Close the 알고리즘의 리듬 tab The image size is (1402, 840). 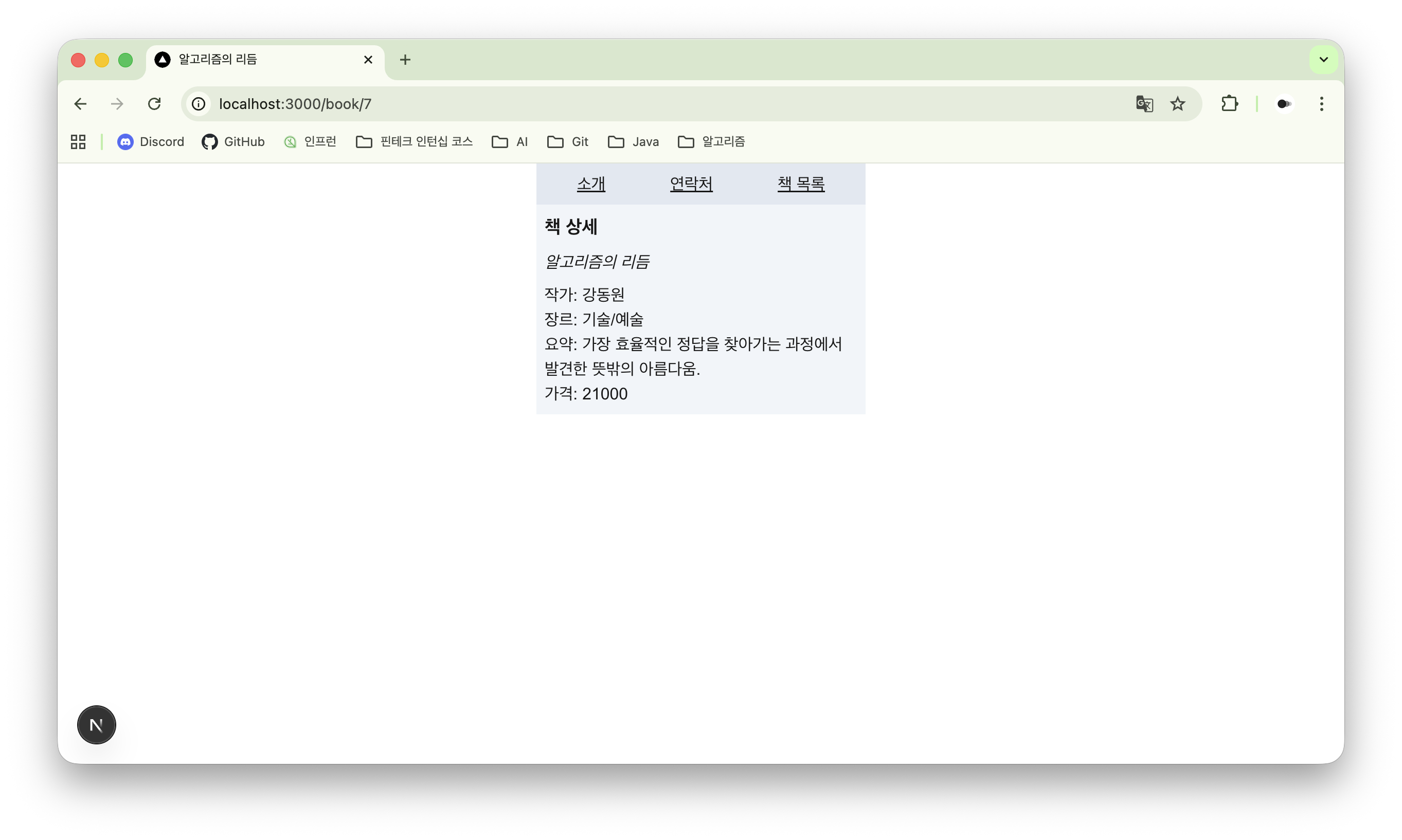(x=368, y=60)
